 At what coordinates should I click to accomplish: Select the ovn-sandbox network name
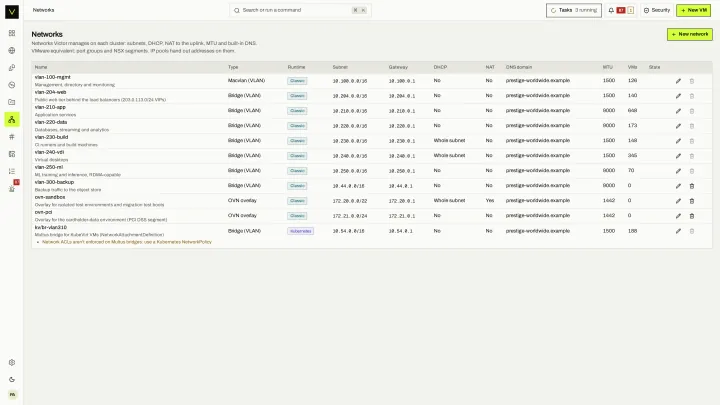[x=50, y=197]
